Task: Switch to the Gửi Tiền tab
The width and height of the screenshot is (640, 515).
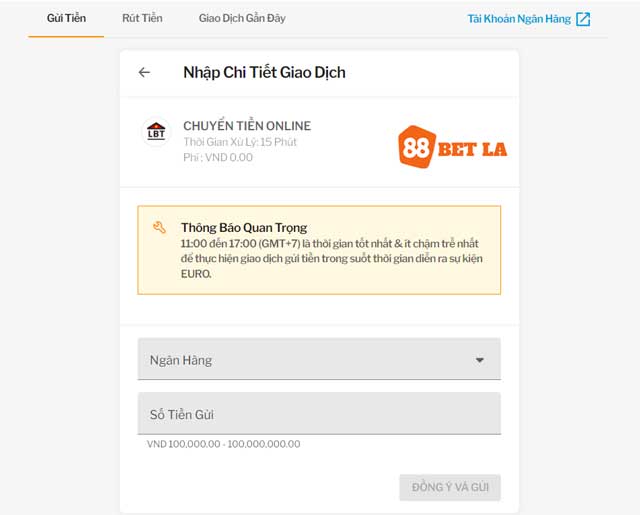Action: click(66, 18)
